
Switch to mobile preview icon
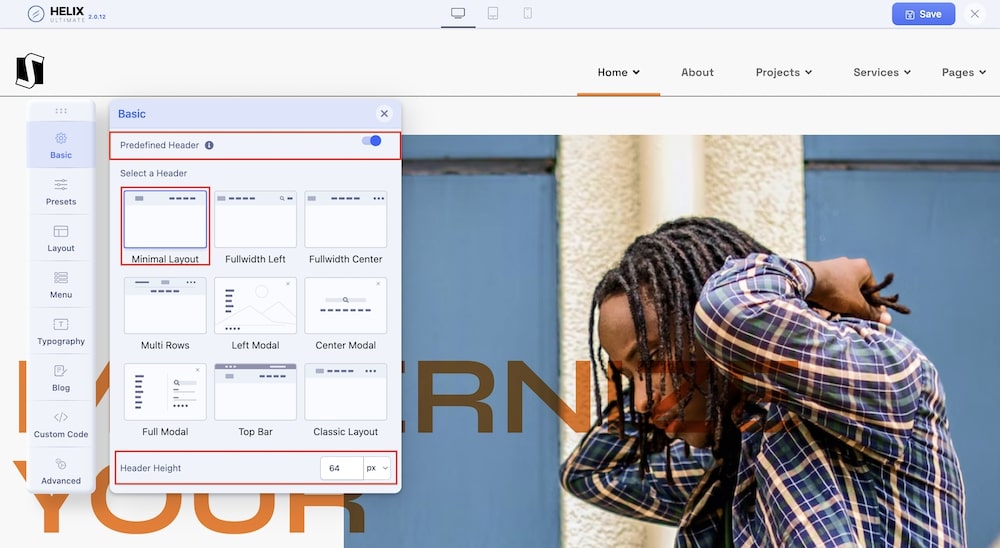pyautogui.click(x=527, y=13)
